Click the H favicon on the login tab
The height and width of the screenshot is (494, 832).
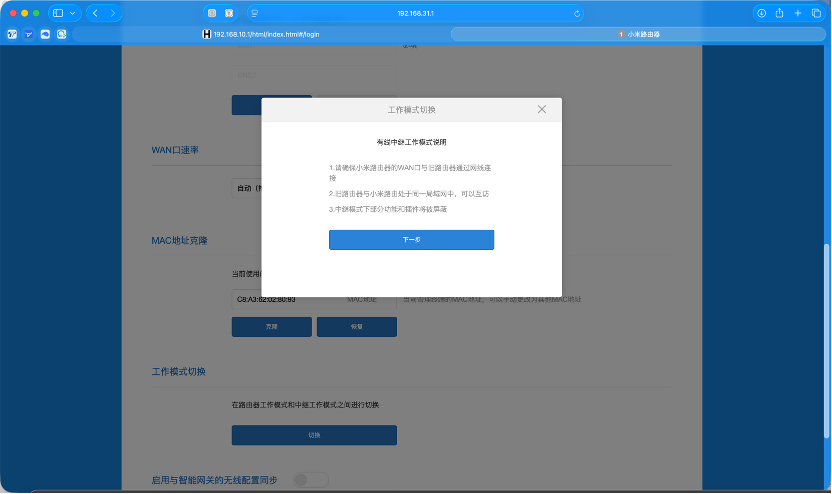207,34
